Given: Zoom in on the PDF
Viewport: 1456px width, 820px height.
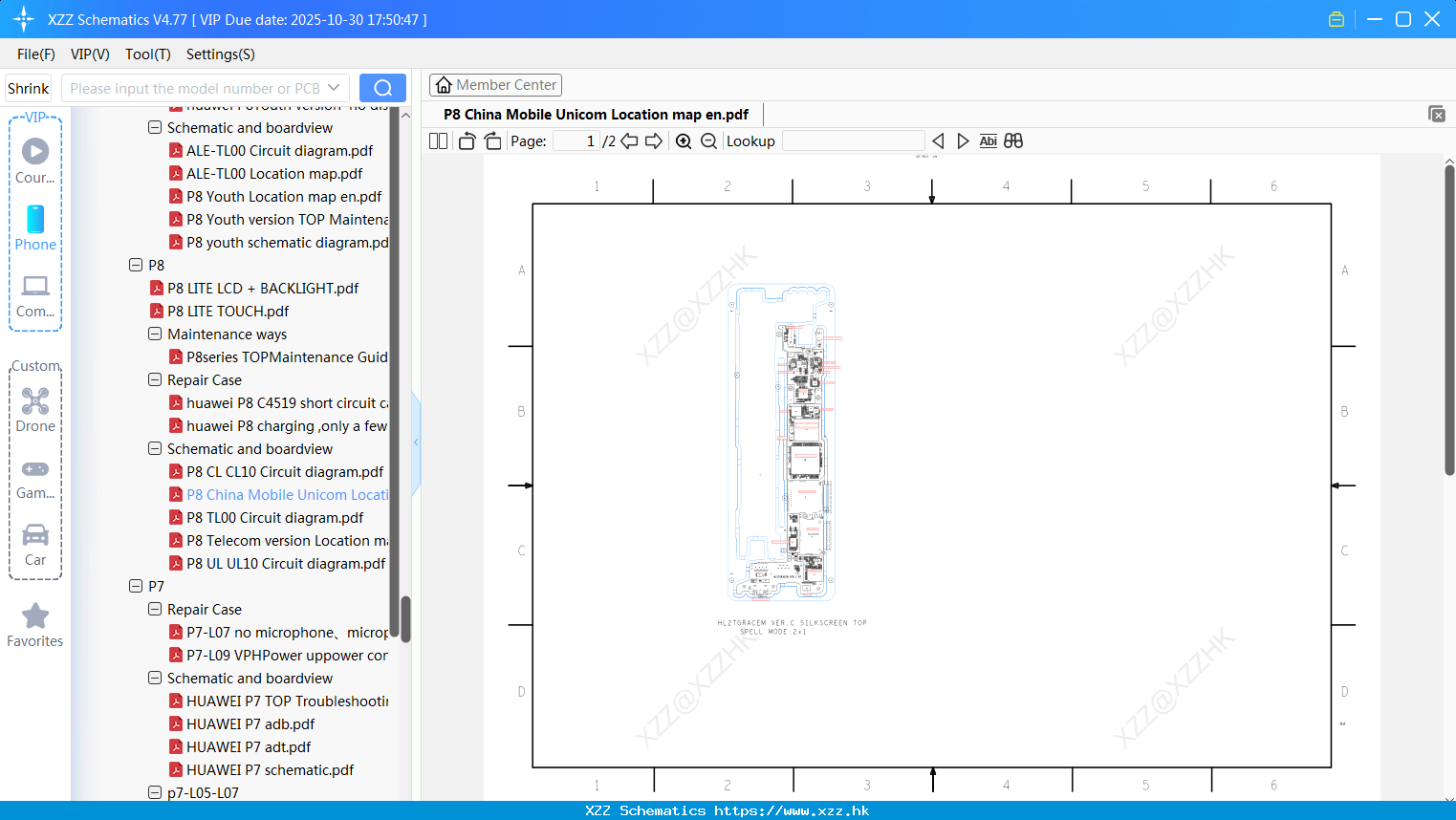Looking at the screenshot, I should pos(684,140).
